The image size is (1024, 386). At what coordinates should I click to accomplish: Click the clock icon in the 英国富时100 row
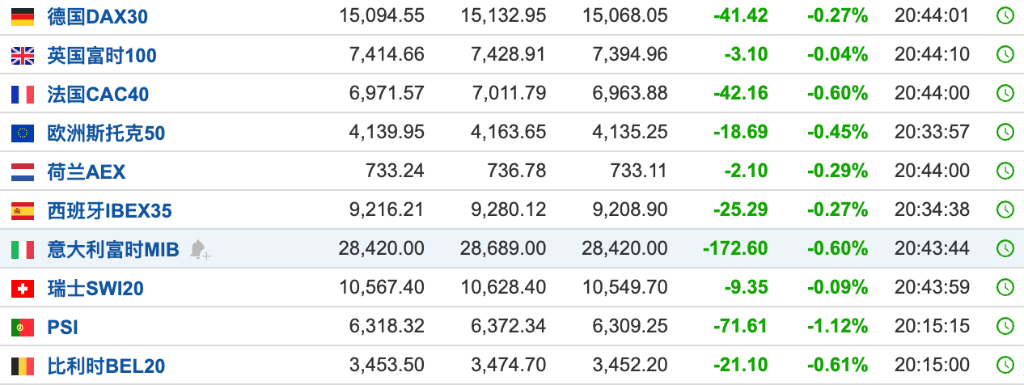pyautogui.click(x=1004, y=54)
